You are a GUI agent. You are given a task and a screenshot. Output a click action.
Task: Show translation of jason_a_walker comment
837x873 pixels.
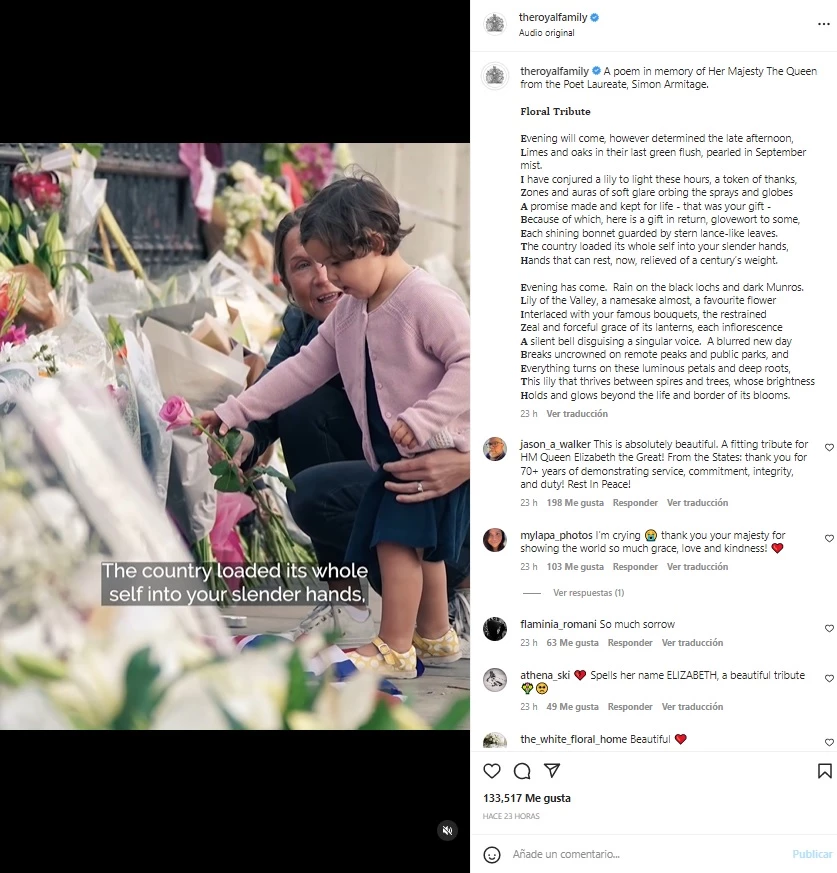click(697, 503)
